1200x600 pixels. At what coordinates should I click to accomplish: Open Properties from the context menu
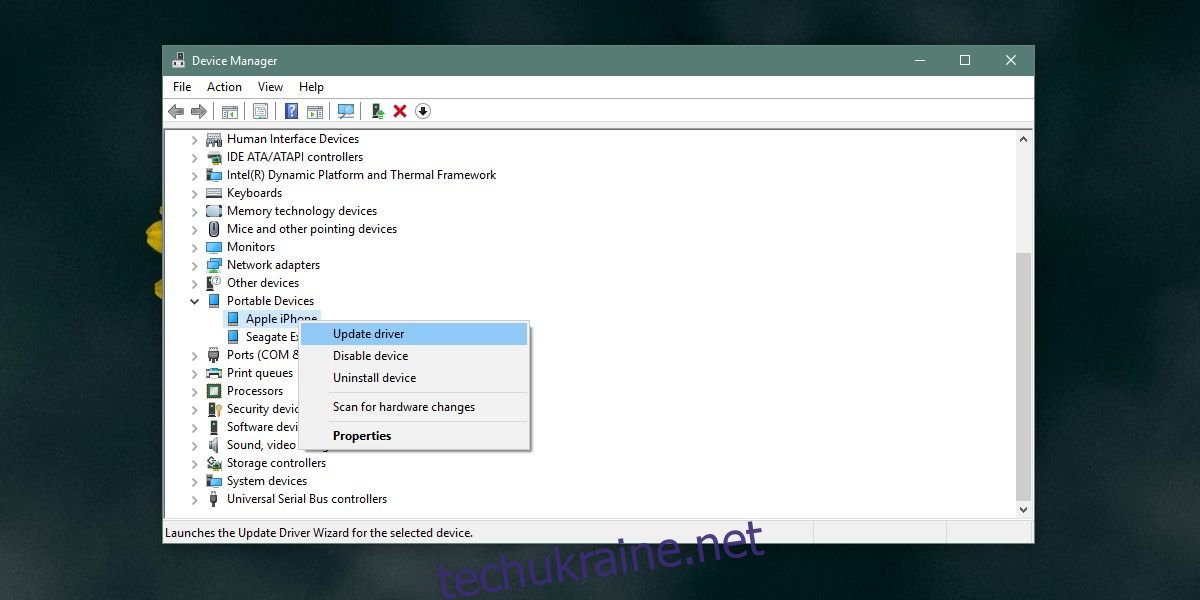415,436
